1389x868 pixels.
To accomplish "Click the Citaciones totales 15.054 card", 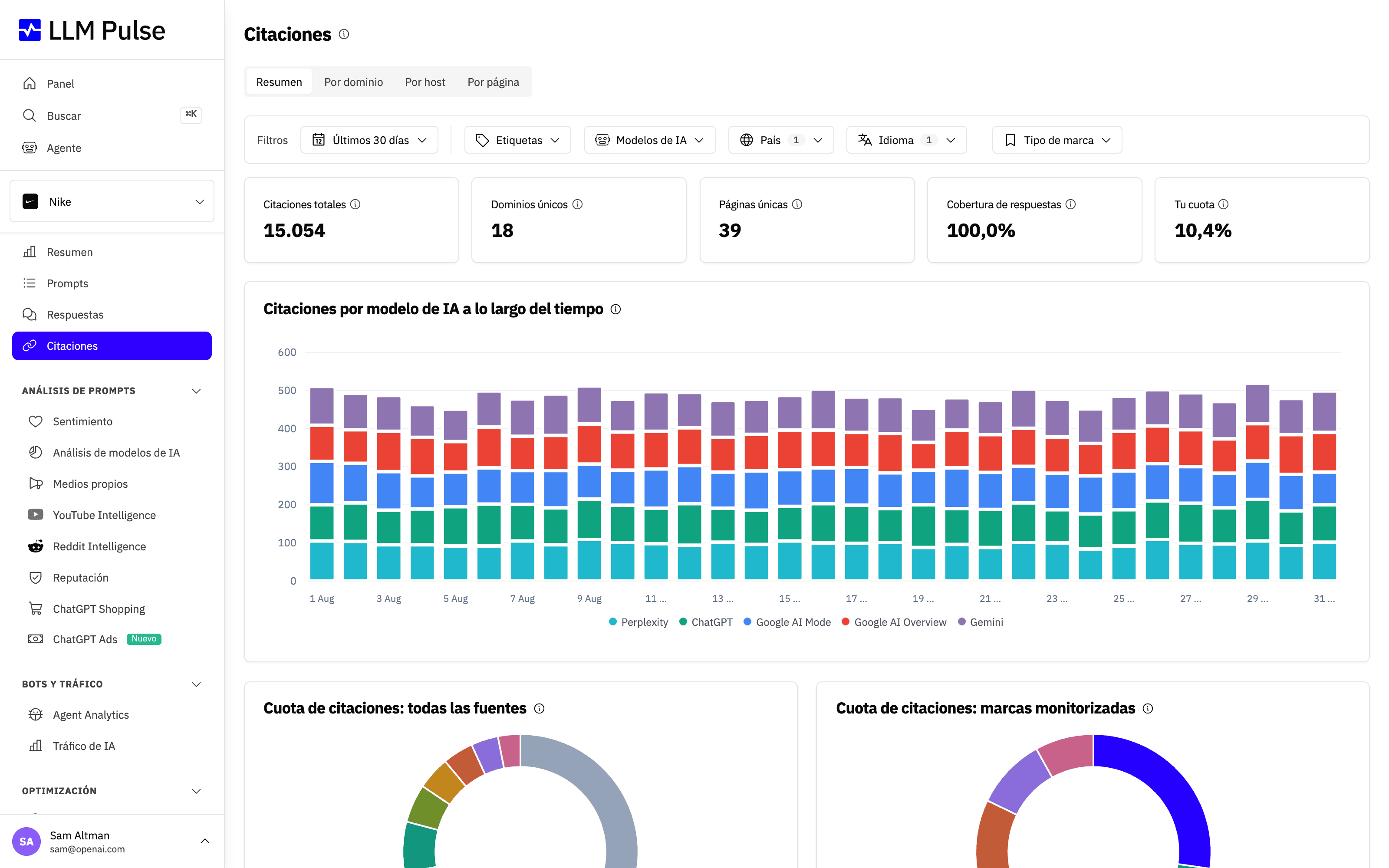I will [351, 220].
